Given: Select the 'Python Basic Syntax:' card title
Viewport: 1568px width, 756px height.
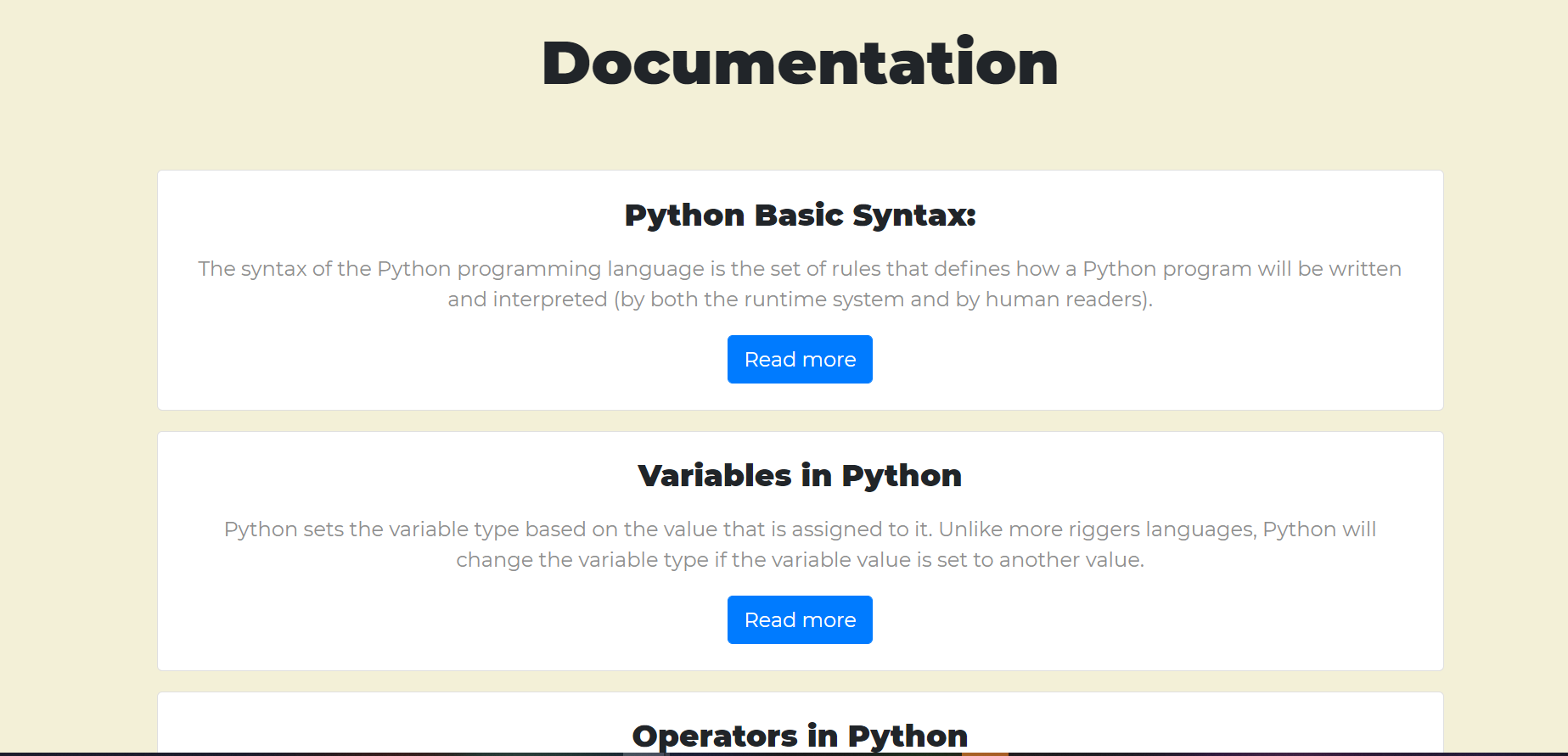Looking at the screenshot, I should (x=800, y=216).
